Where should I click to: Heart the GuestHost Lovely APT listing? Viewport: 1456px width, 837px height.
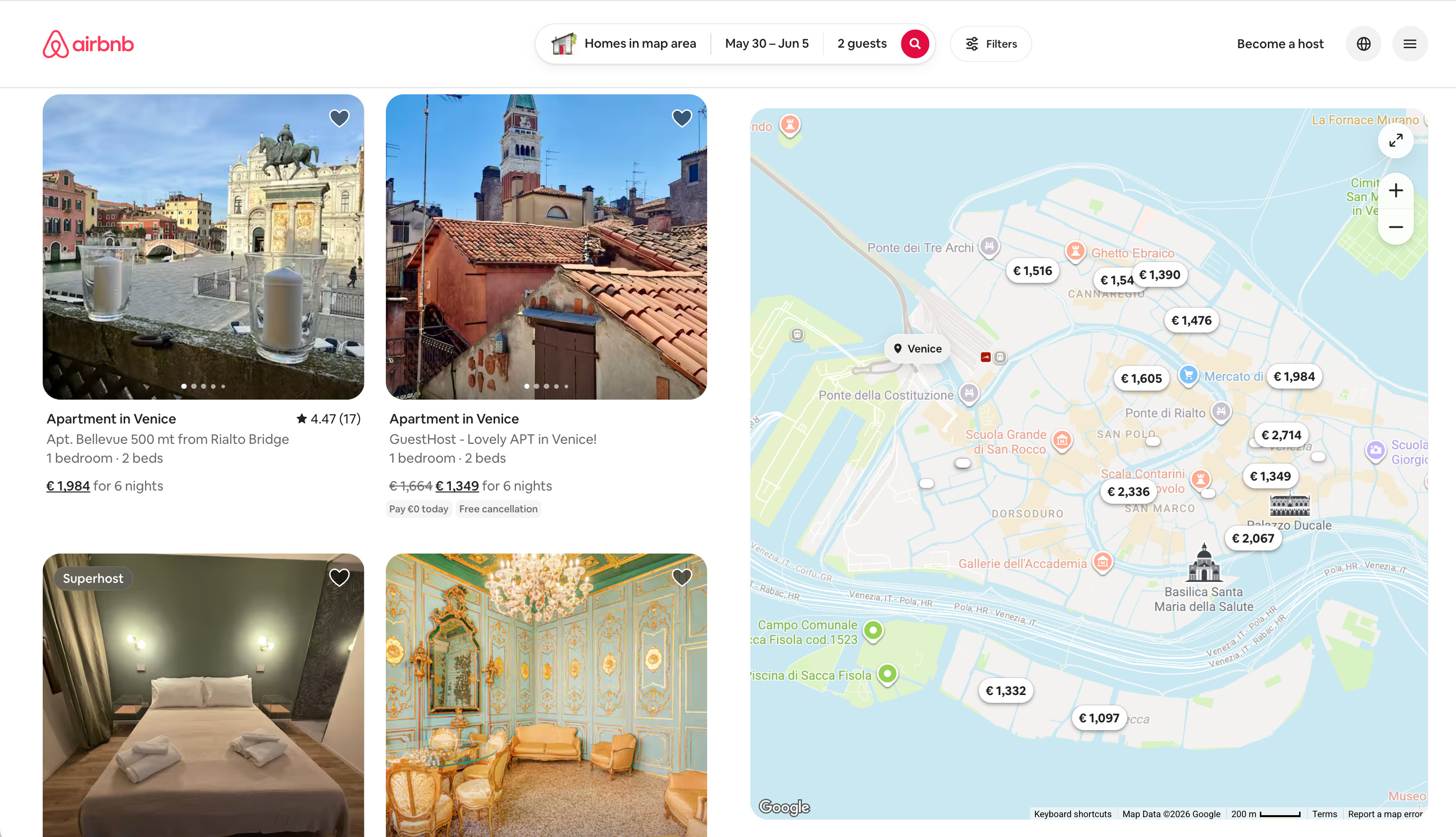[682, 119]
